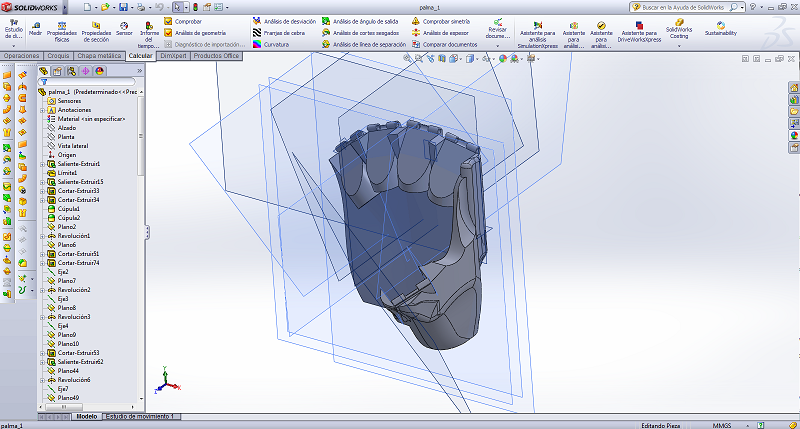
Task: Open Propiedades de sección tool
Action: click(x=96, y=32)
